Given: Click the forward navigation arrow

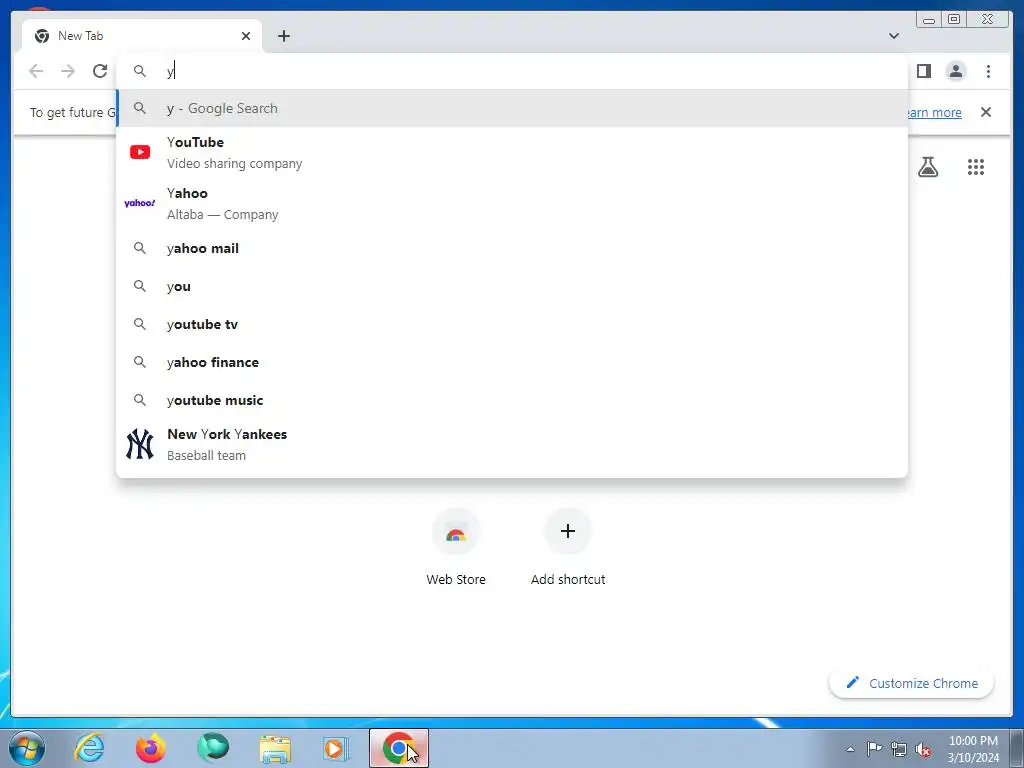Looking at the screenshot, I should 68,71.
